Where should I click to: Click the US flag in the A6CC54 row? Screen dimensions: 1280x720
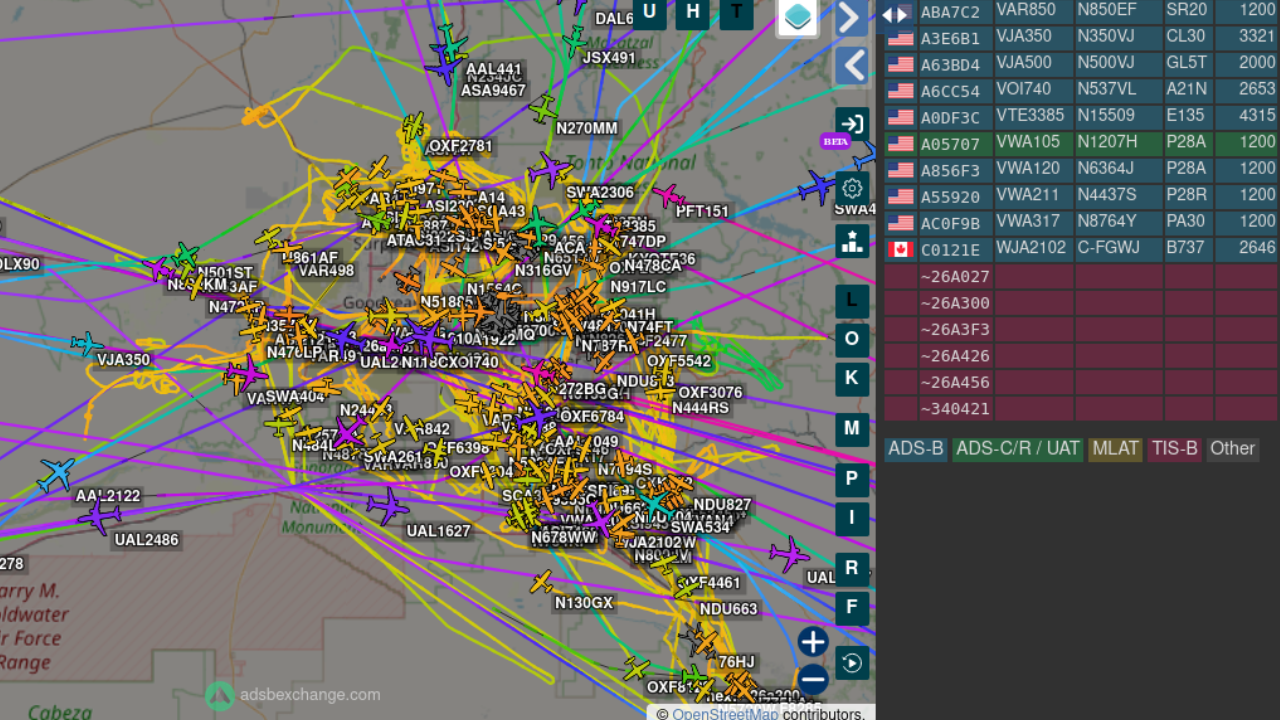[901, 91]
